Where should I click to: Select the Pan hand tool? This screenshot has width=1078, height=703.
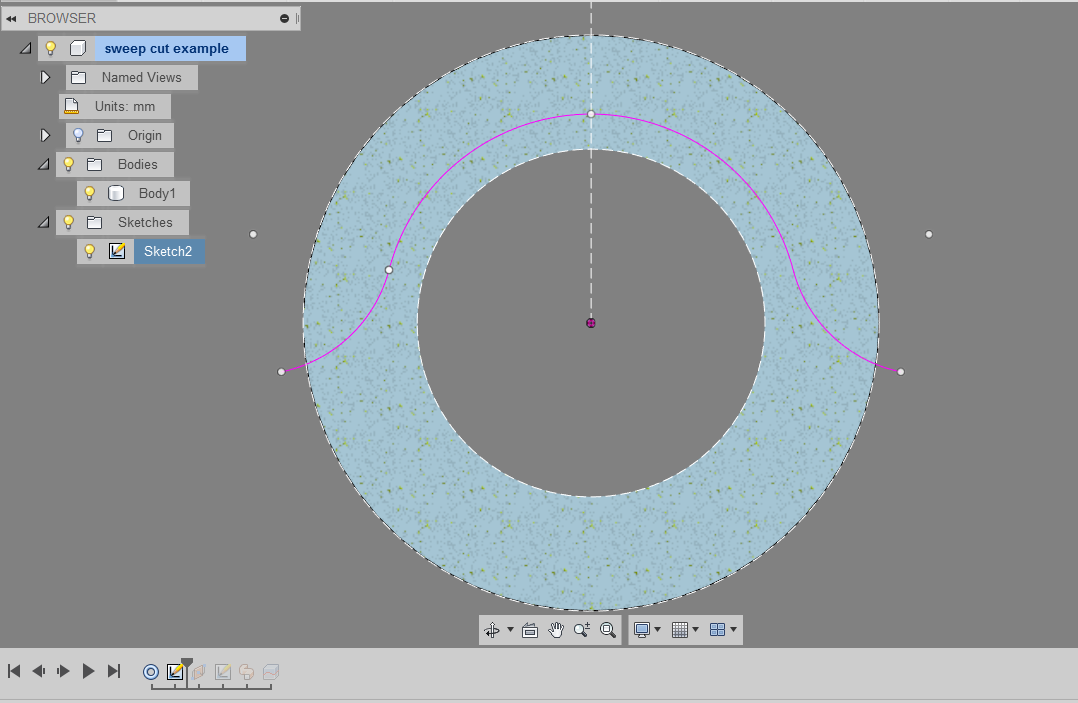(x=556, y=629)
